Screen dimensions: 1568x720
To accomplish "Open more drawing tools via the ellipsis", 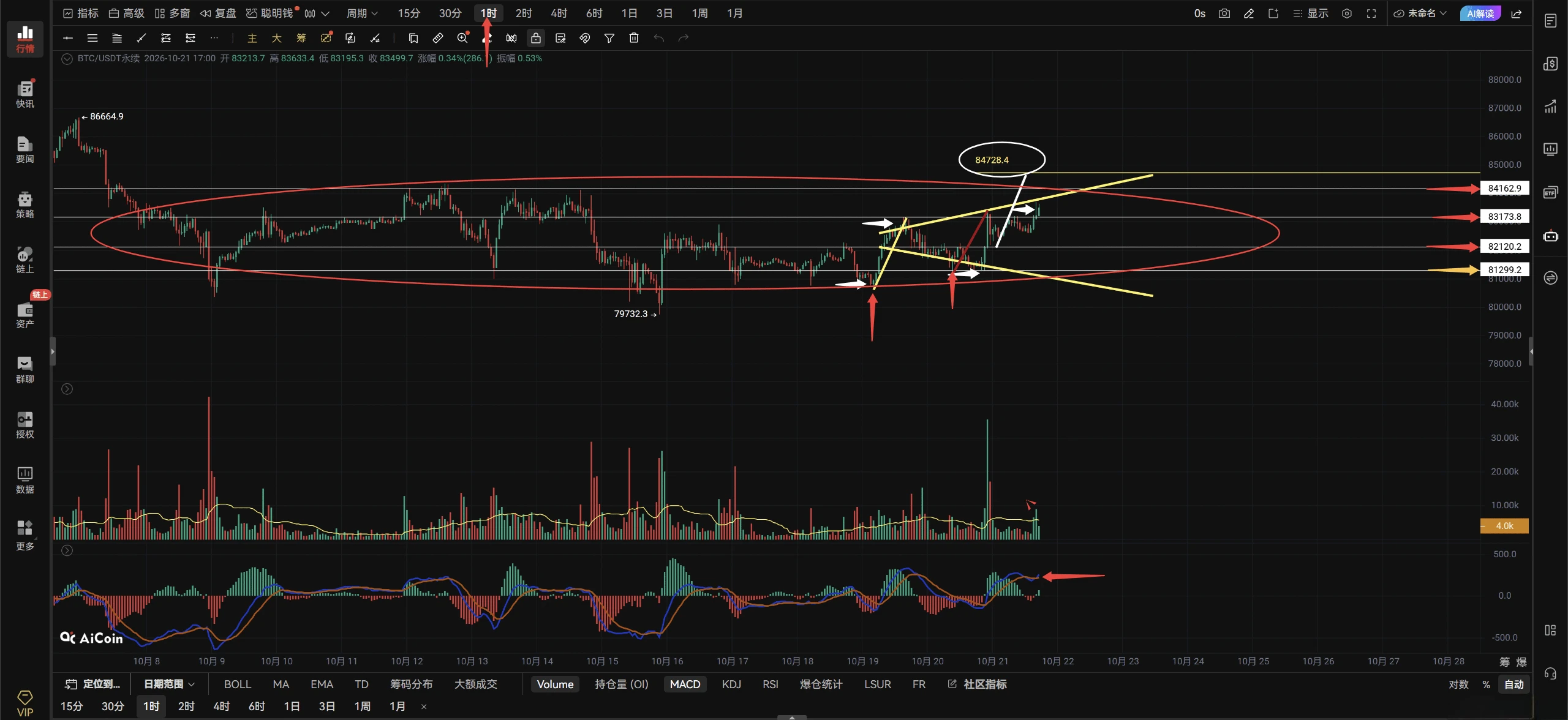I will point(214,38).
